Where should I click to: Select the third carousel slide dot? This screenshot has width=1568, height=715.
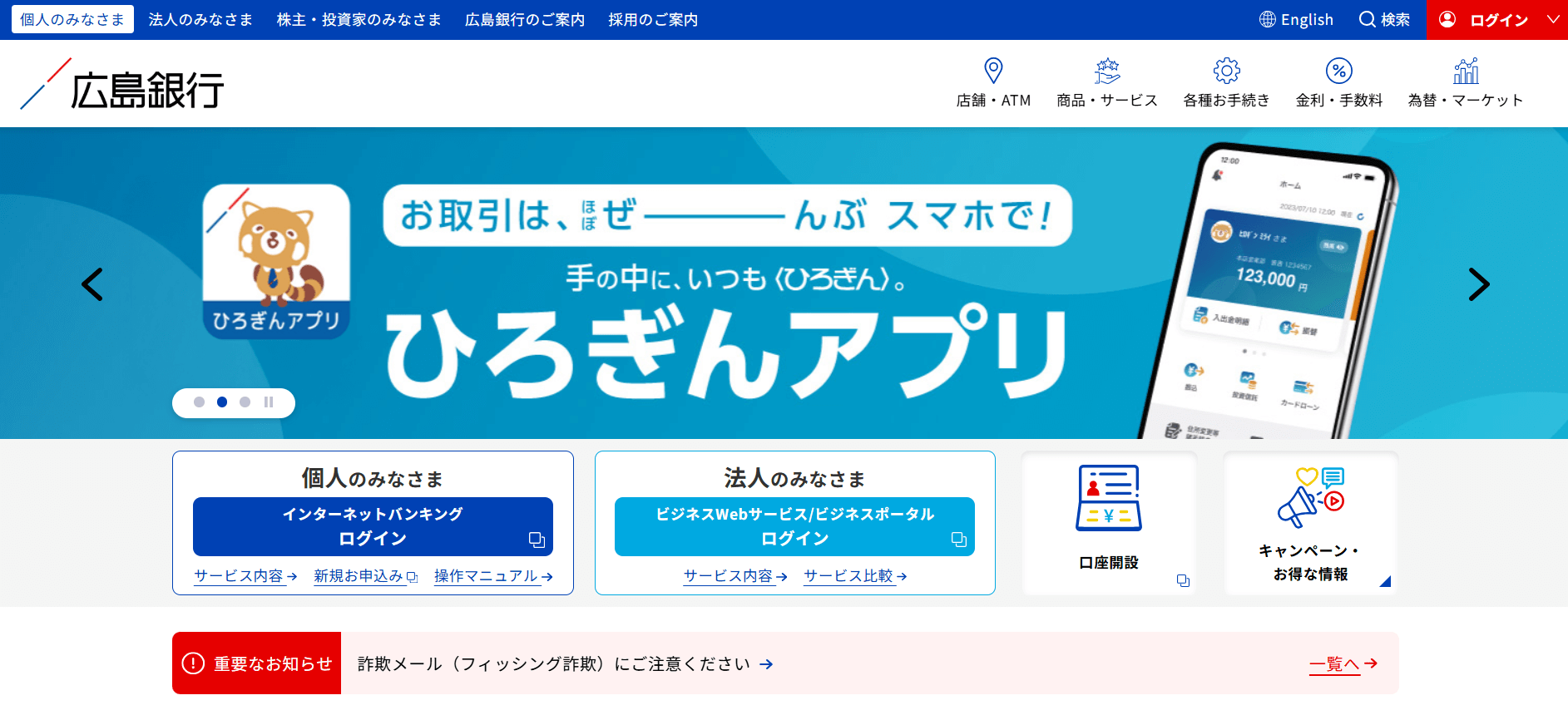pos(245,402)
